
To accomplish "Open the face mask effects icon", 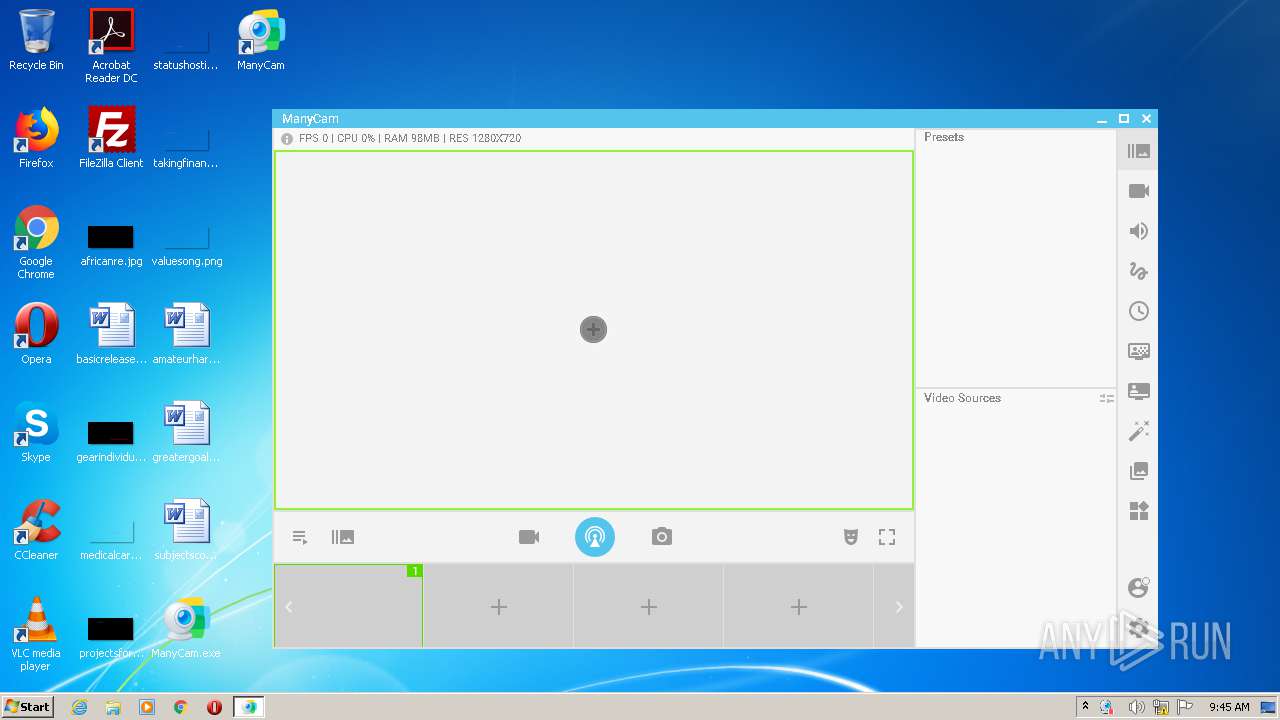I will click(851, 537).
